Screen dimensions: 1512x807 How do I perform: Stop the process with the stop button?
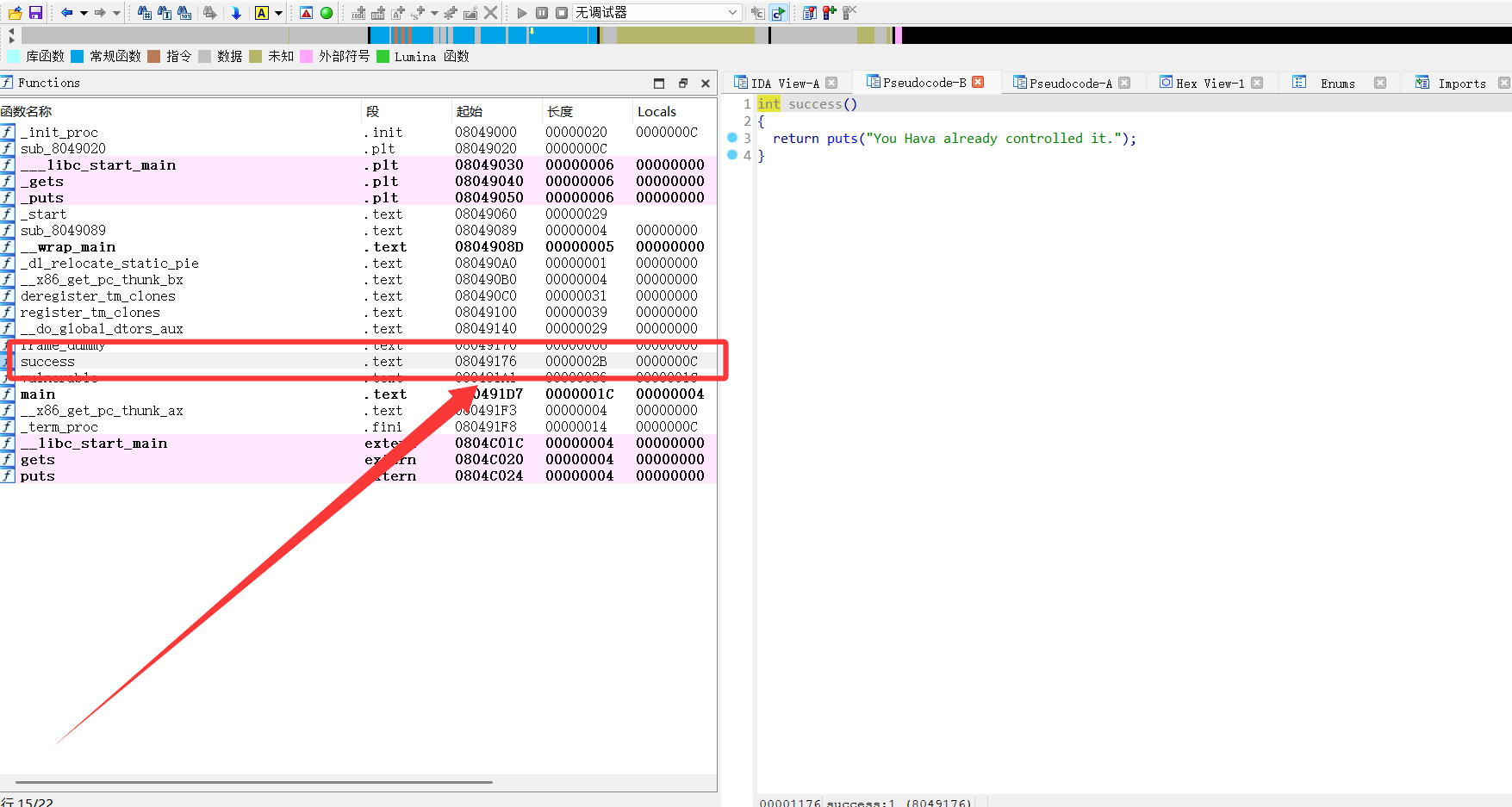click(562, 13)
